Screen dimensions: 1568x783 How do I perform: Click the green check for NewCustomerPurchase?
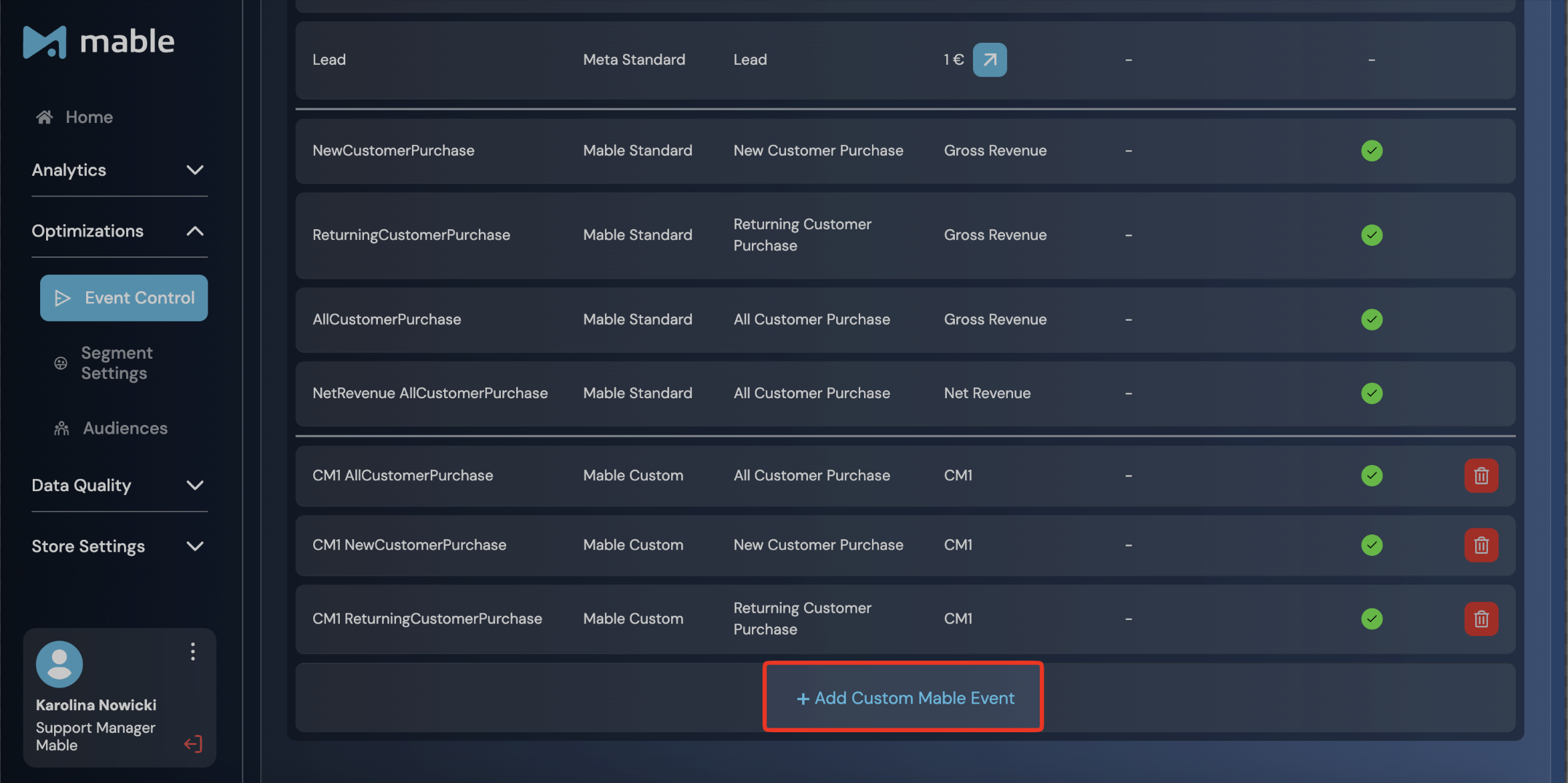pyautogui.click(x=1372, y=150)
